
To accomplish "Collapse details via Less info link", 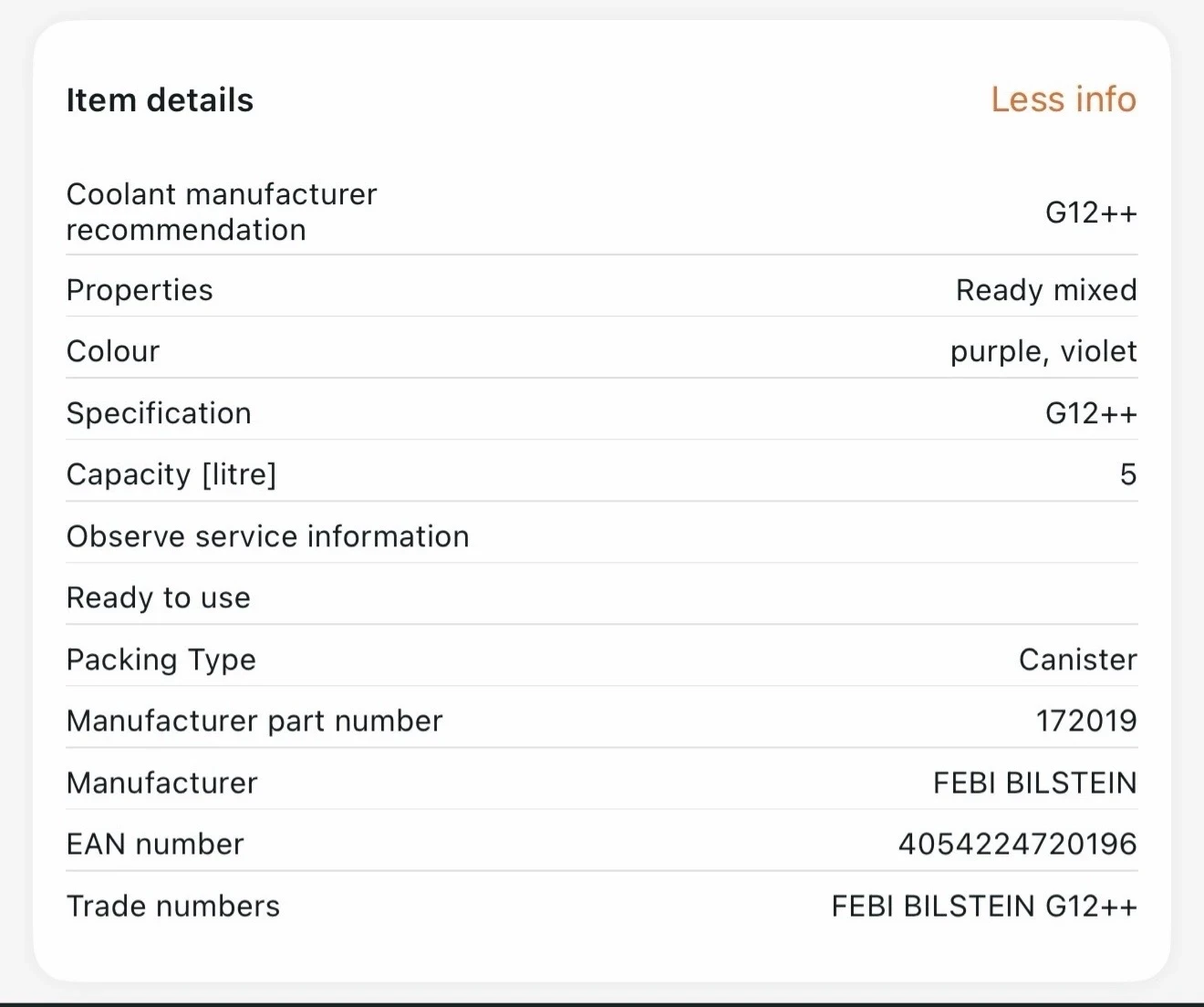I will [x=1063, y=99].
